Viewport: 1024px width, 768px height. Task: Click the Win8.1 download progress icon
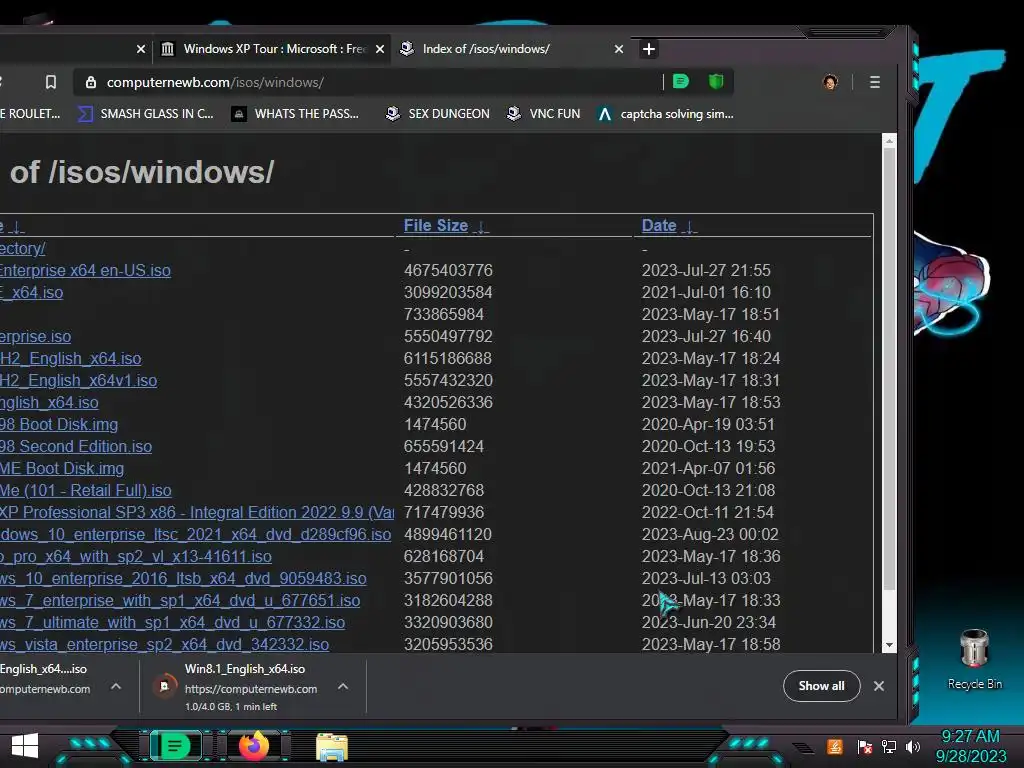165,686
